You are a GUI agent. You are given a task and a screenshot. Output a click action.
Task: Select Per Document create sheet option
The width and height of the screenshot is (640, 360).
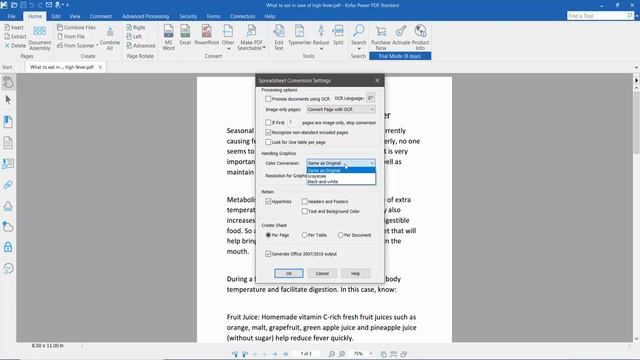(x=340, y=235)
